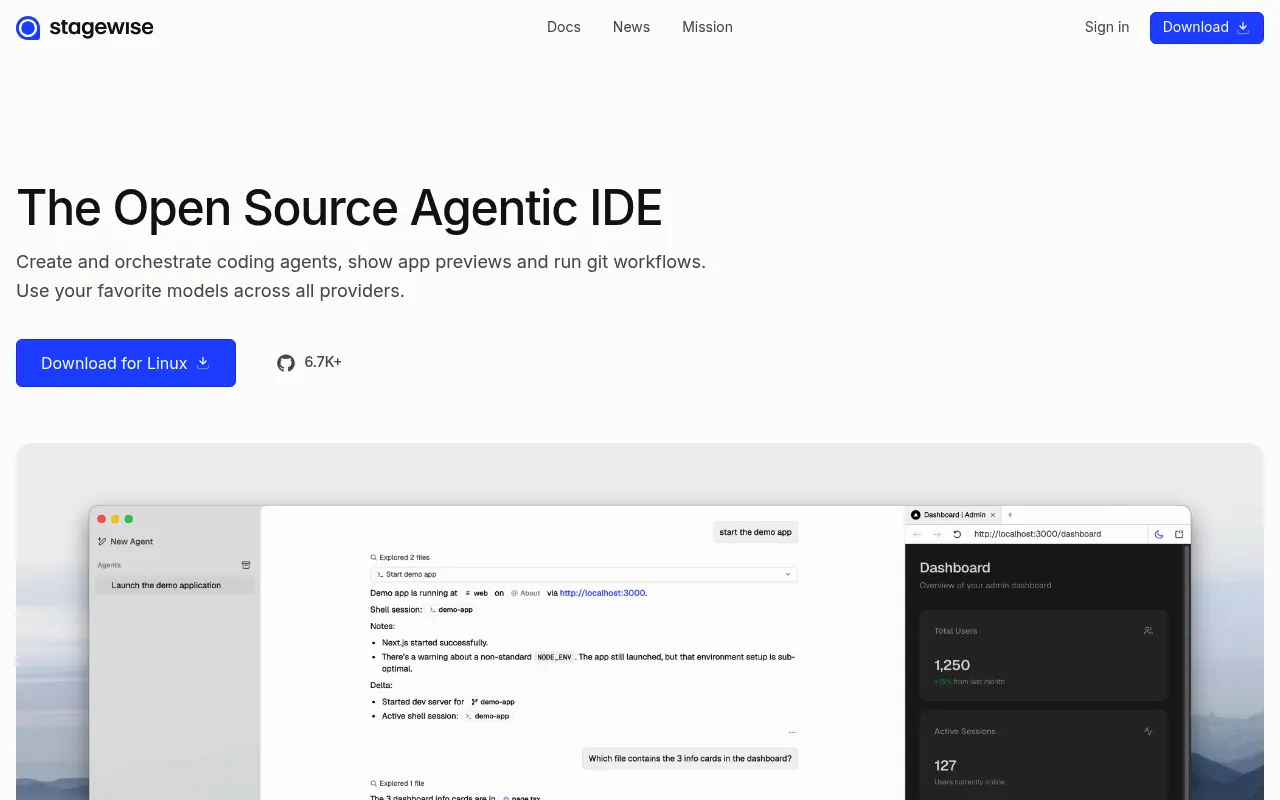Click the demo-app chip beside Shell session
The width and height of the screenshot is (1280, 800).
pos(450,609)
